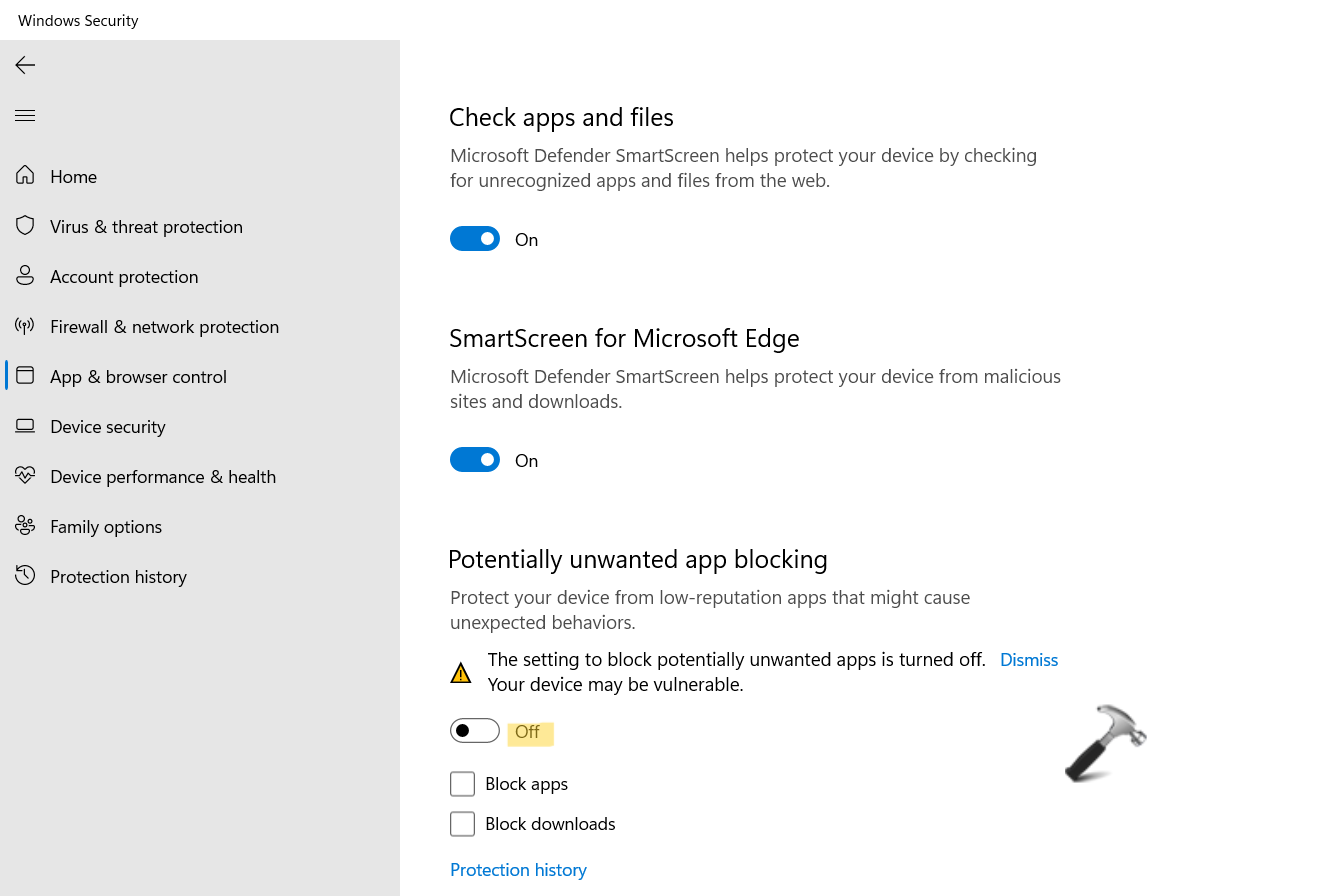This screenshot has height=896, width=1323.
Task: Open the hamburger navigation menu
Action: [x=25, y=116]
